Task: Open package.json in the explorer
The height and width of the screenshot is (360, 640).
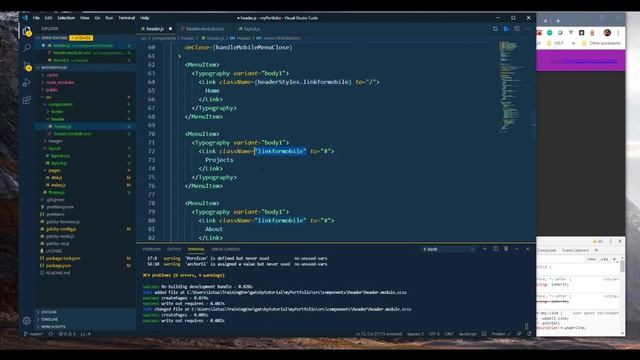Action: (x=58, y=266)
